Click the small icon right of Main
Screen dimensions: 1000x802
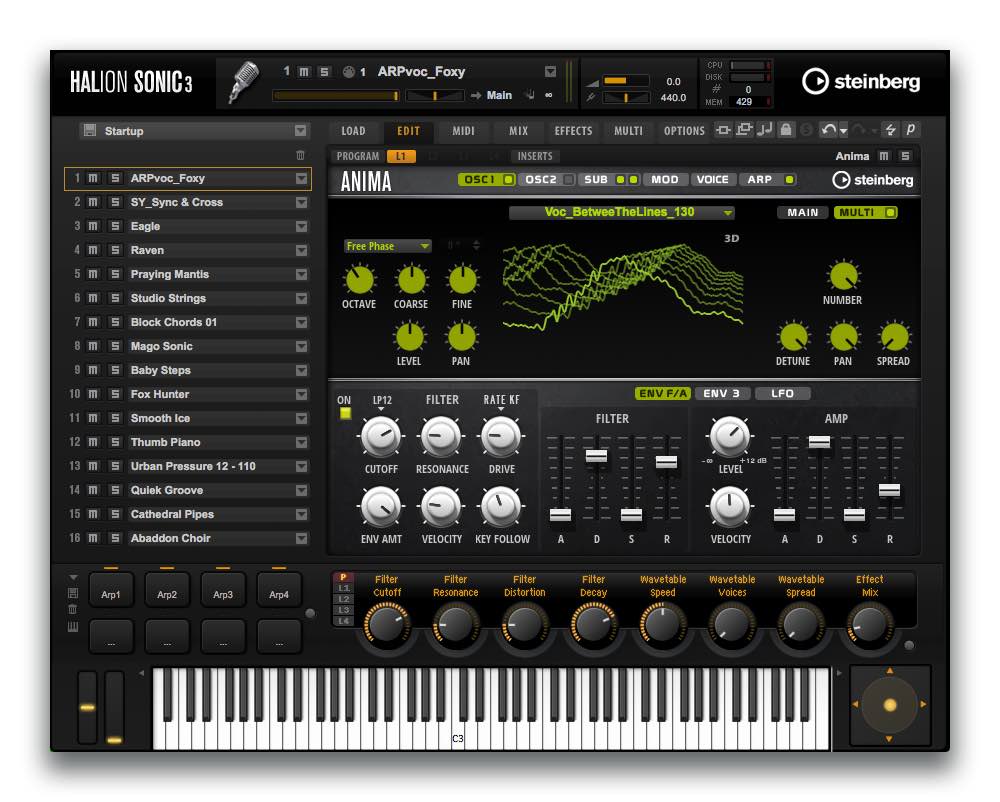(529, 95)
